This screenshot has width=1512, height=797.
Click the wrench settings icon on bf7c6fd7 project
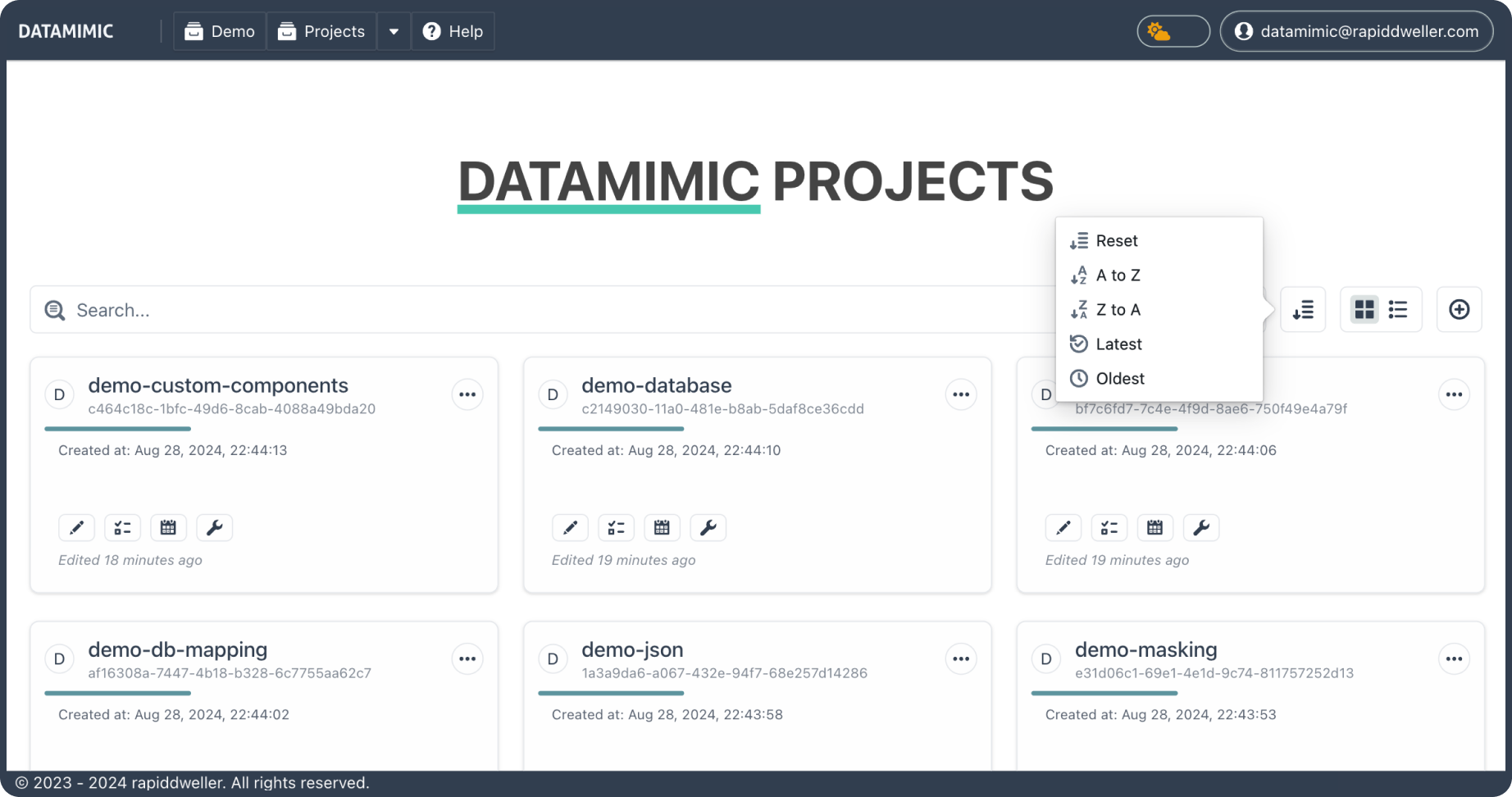click(x=1201, y=527)
